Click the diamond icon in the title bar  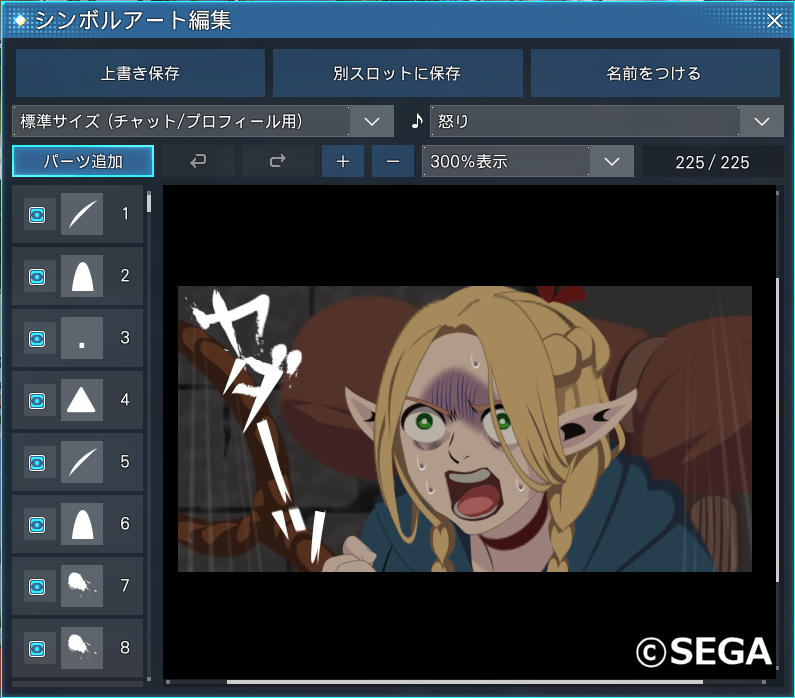pyautogui.click(x=20, y=20)
